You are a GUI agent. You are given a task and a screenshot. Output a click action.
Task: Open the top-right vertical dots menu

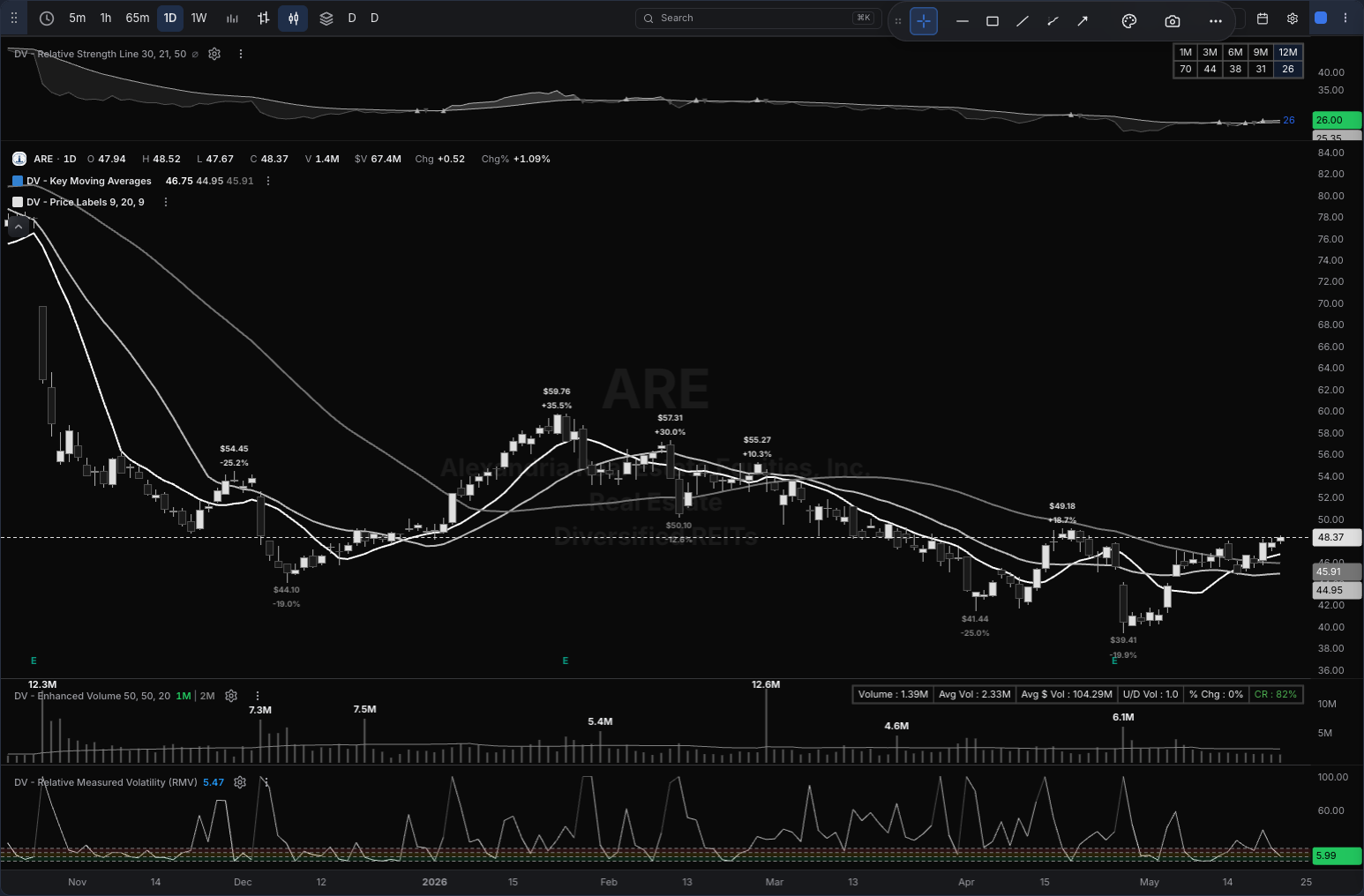(1345, 18)
